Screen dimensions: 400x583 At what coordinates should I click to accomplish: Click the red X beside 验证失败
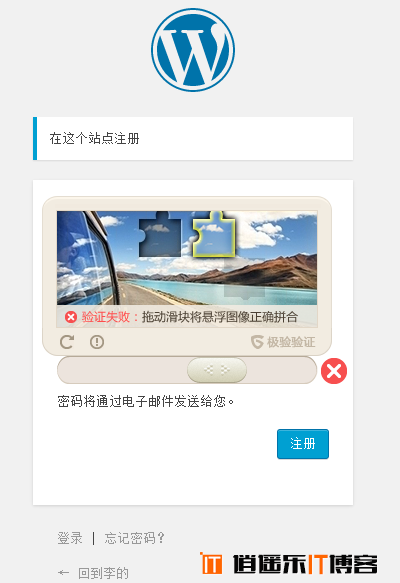71,317
